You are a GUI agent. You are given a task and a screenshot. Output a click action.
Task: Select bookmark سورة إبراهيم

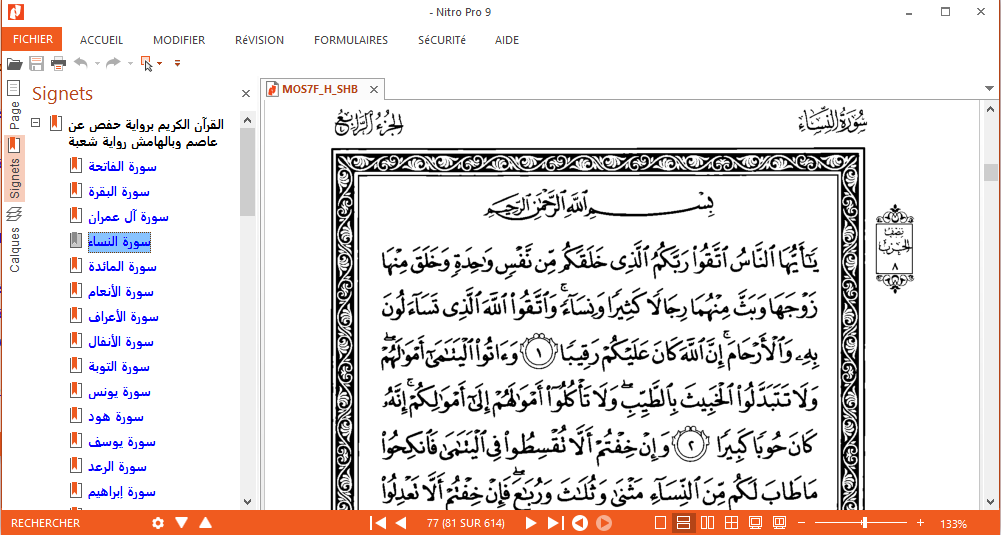[122, 492]
